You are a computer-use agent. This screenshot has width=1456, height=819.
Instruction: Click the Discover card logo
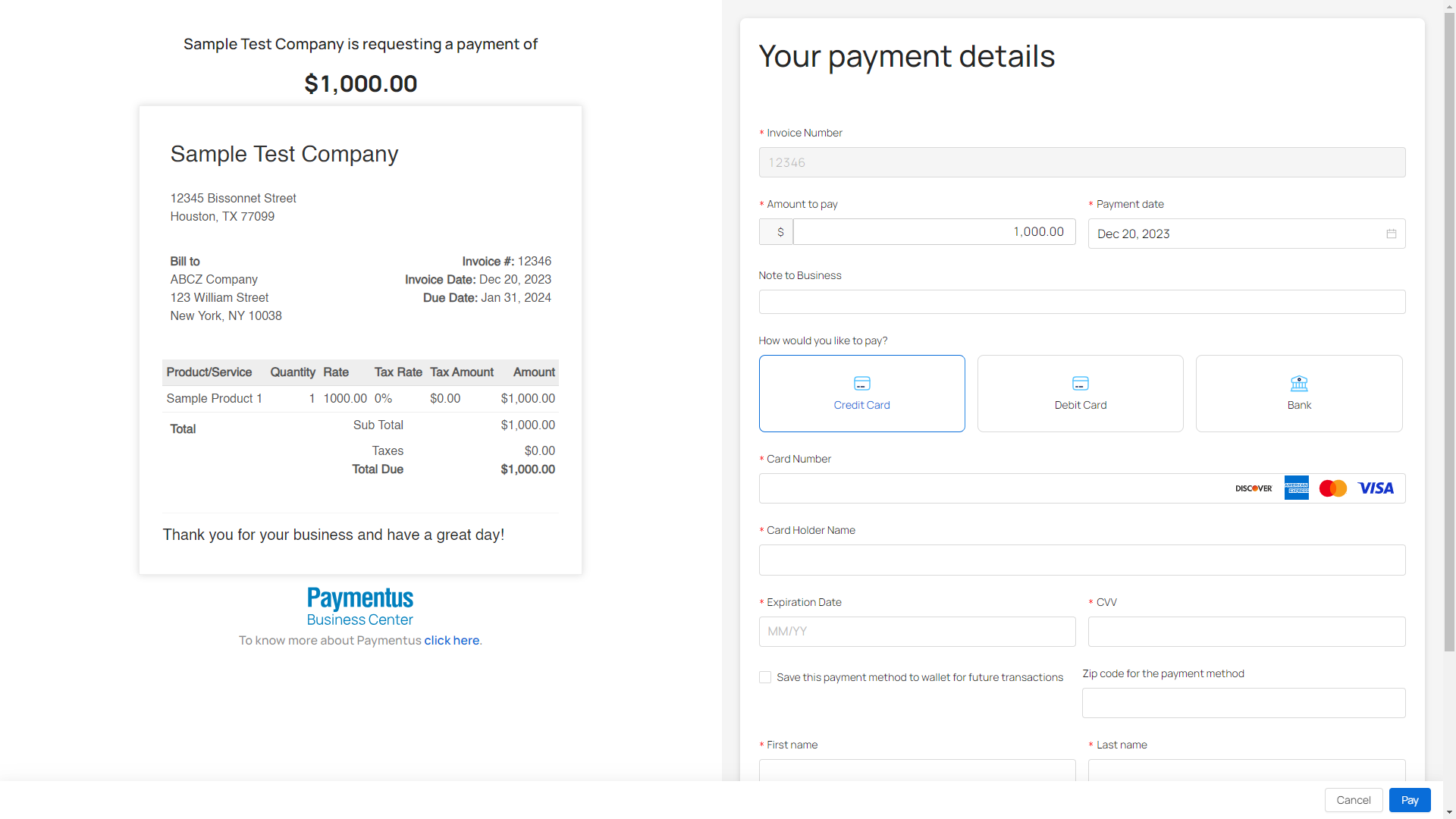click(x=1254, y=488)
